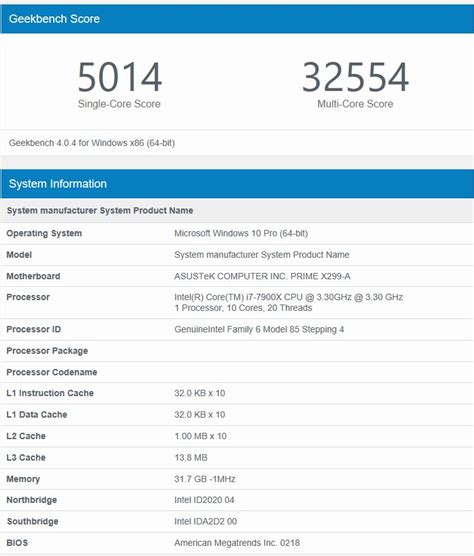Select Microsoft Windows 10 Pro (64-bit) value
474x556 pixels.
[x=241, y=233]
